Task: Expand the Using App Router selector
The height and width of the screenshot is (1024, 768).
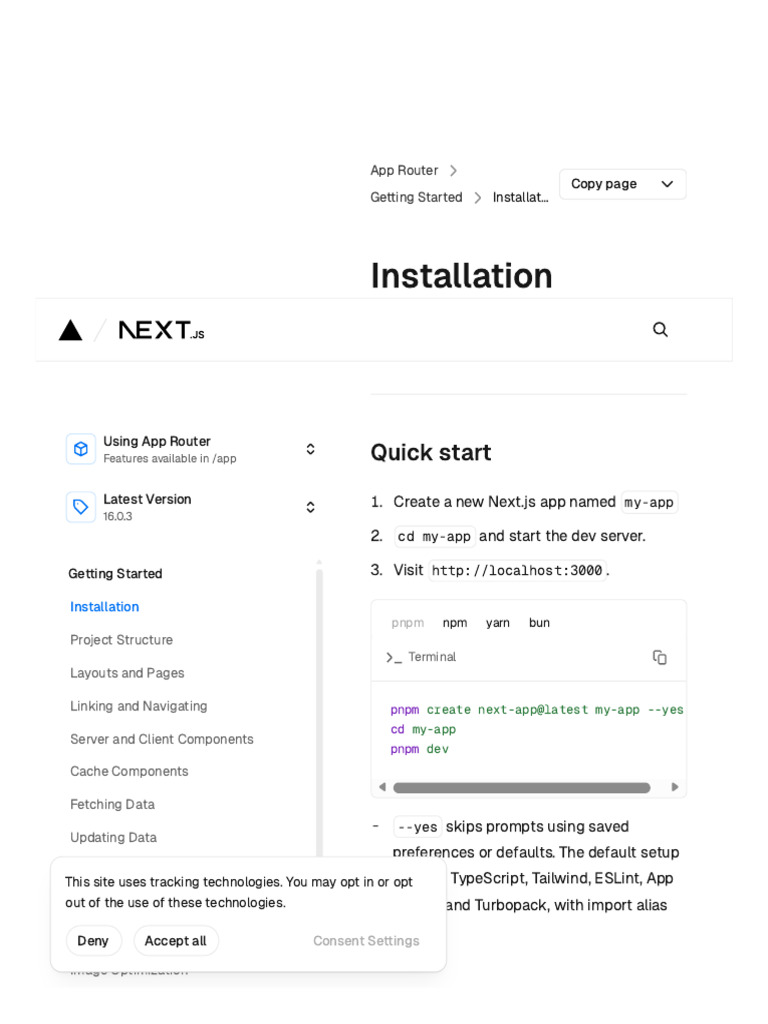Action: [311, 449]
